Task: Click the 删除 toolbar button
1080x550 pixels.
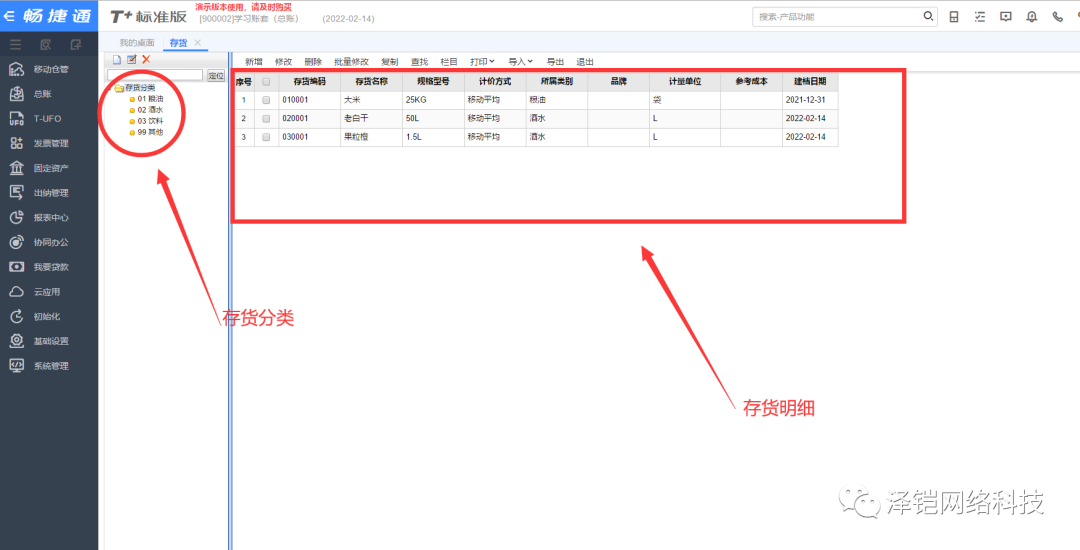Action: click(x=313, y=61)
